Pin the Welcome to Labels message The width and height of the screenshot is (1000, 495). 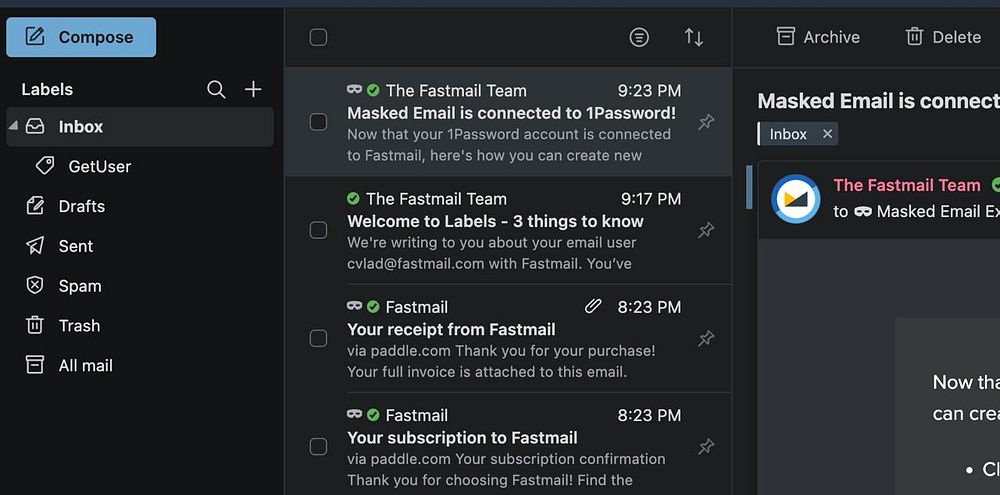(x=706, y=230)
